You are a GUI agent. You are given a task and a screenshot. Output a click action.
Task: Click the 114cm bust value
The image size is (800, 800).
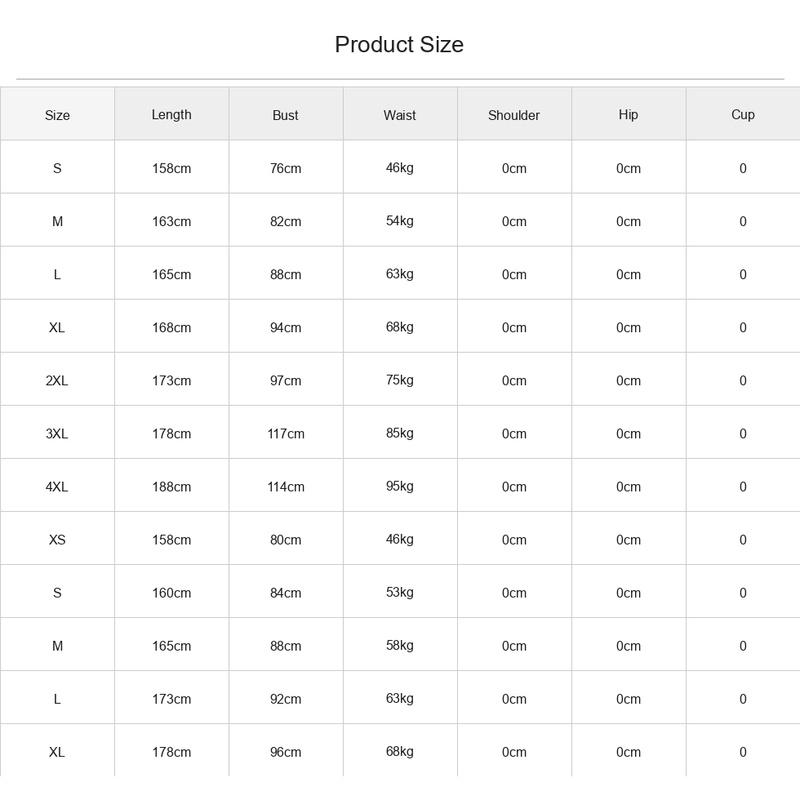(286, 487)
